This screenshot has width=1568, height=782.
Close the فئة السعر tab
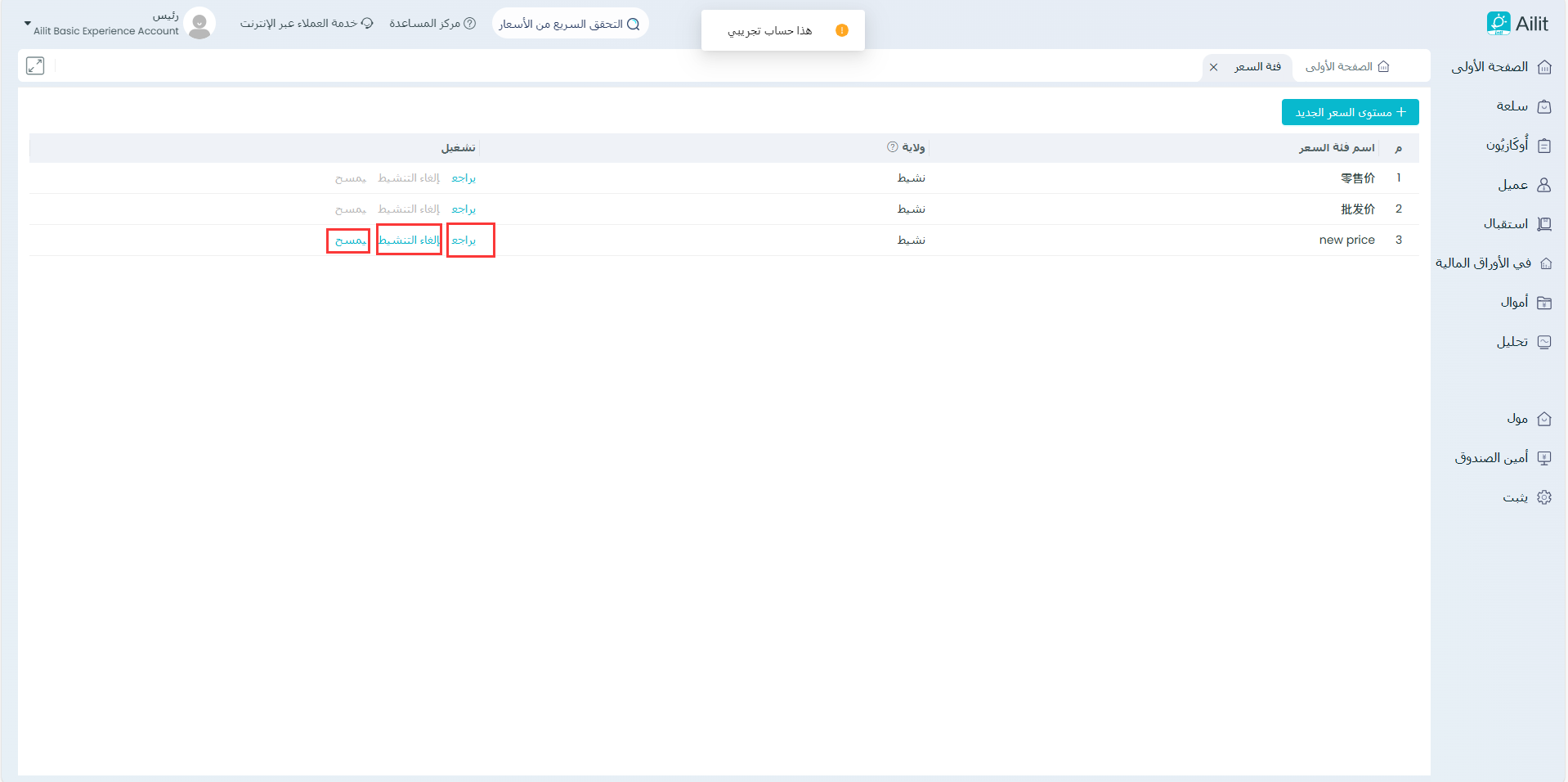1214,67
